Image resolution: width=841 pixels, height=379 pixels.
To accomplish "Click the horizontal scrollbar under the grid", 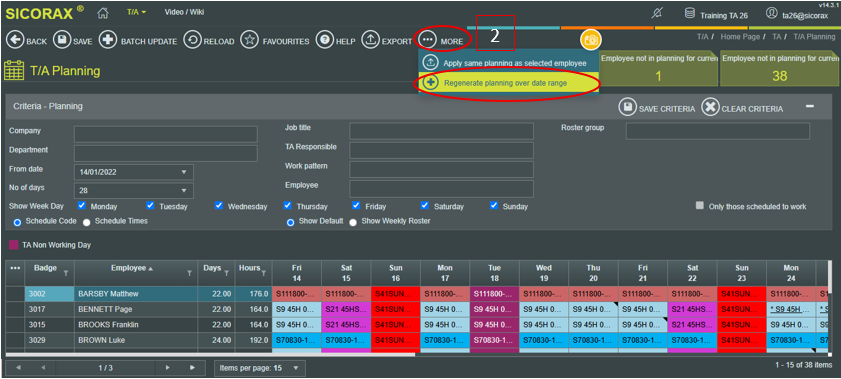I will (x=210, y=354).
